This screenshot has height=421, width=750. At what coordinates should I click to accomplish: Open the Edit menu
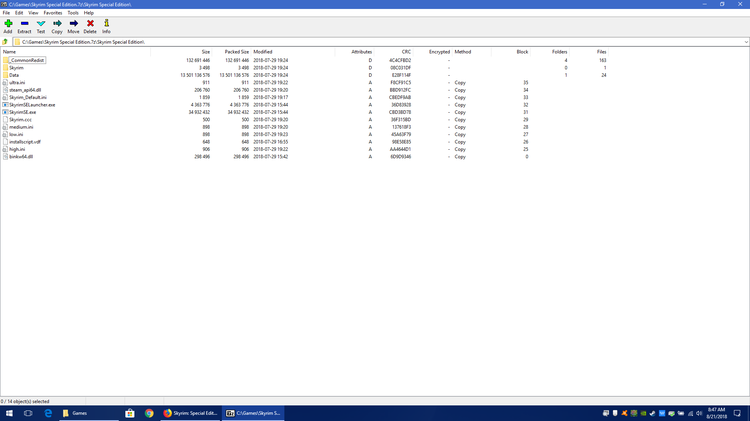(x=19, y=13)
